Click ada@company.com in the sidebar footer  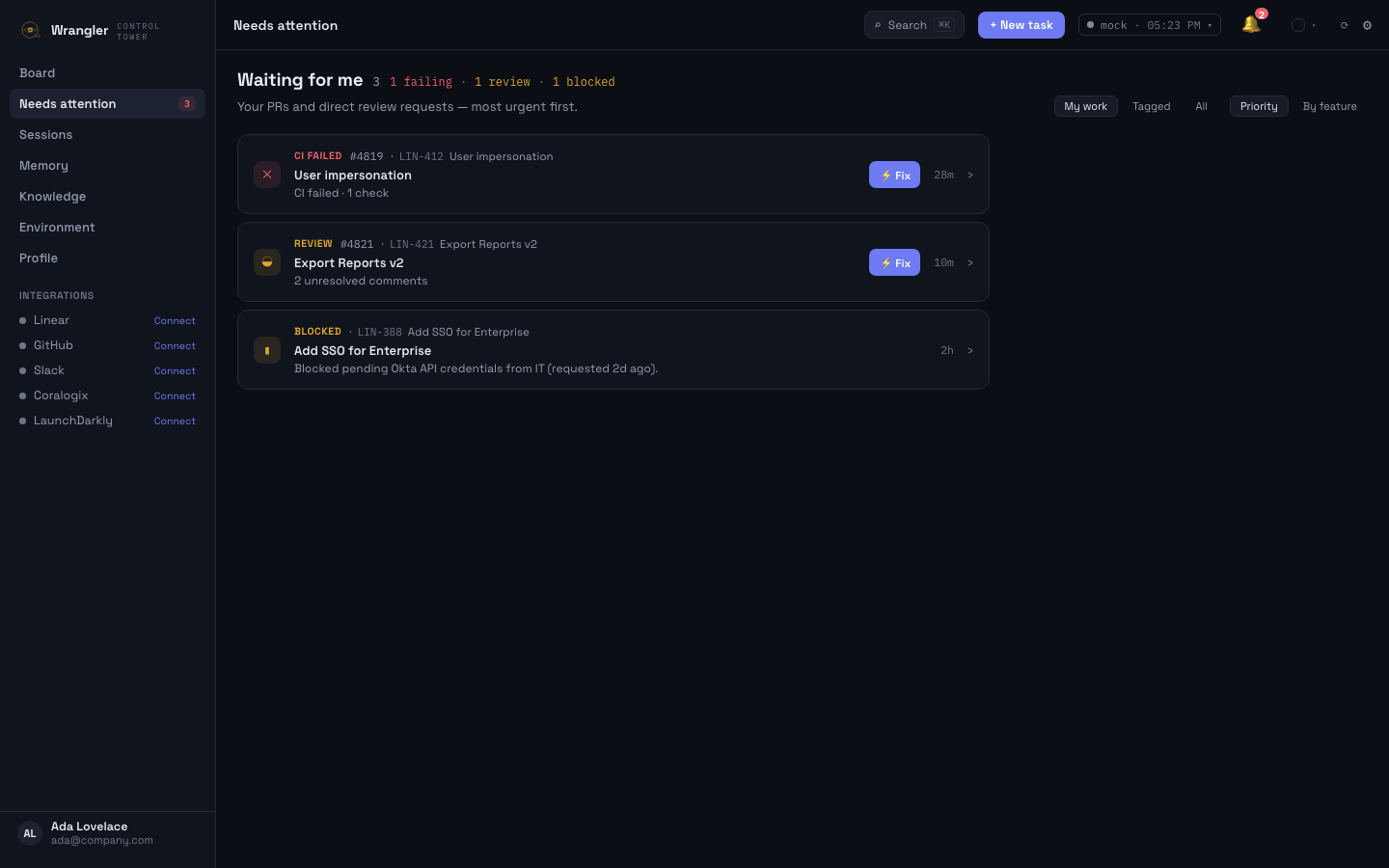[102, 840]
